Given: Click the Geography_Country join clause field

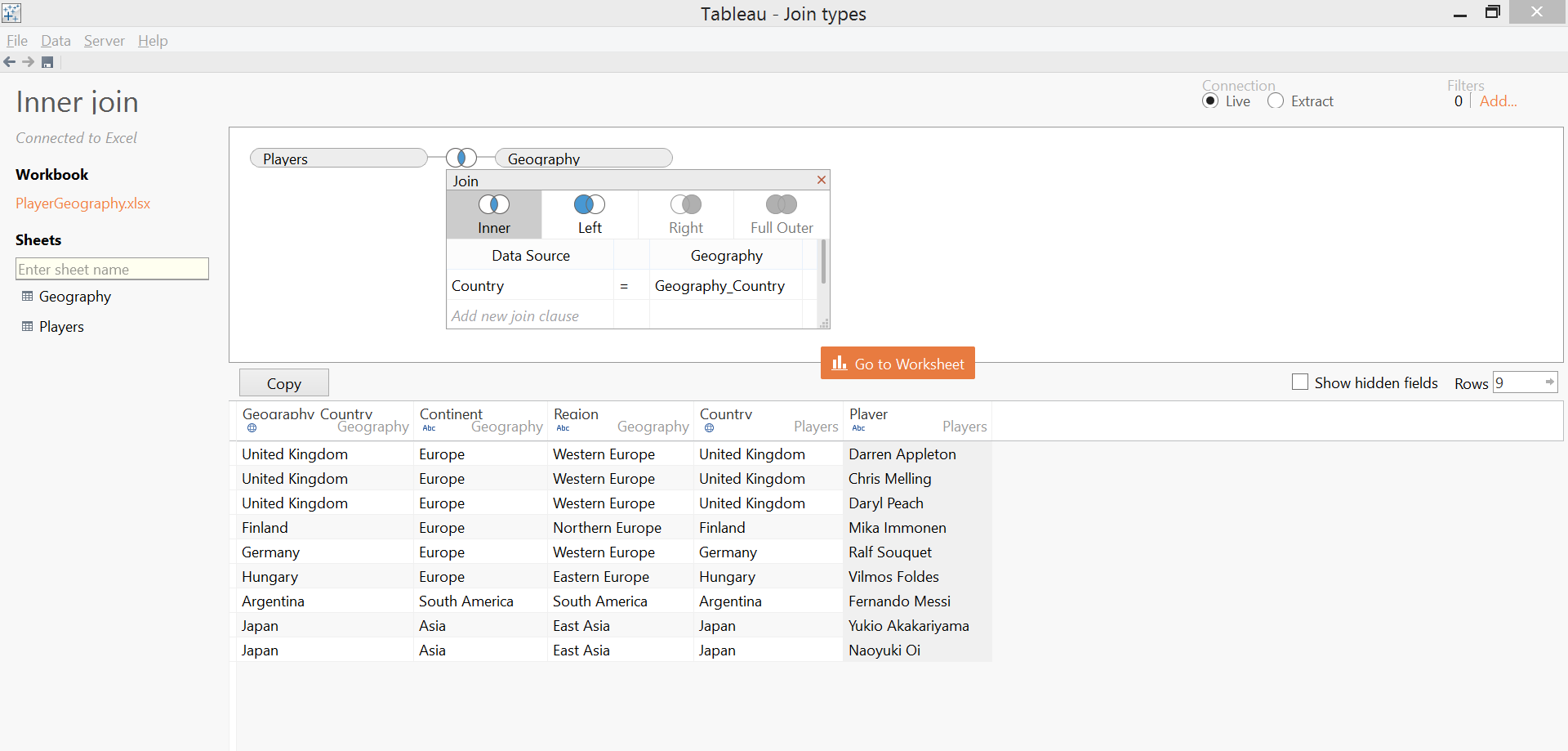Looking at the screenshot, I should (x=726, y=286).
